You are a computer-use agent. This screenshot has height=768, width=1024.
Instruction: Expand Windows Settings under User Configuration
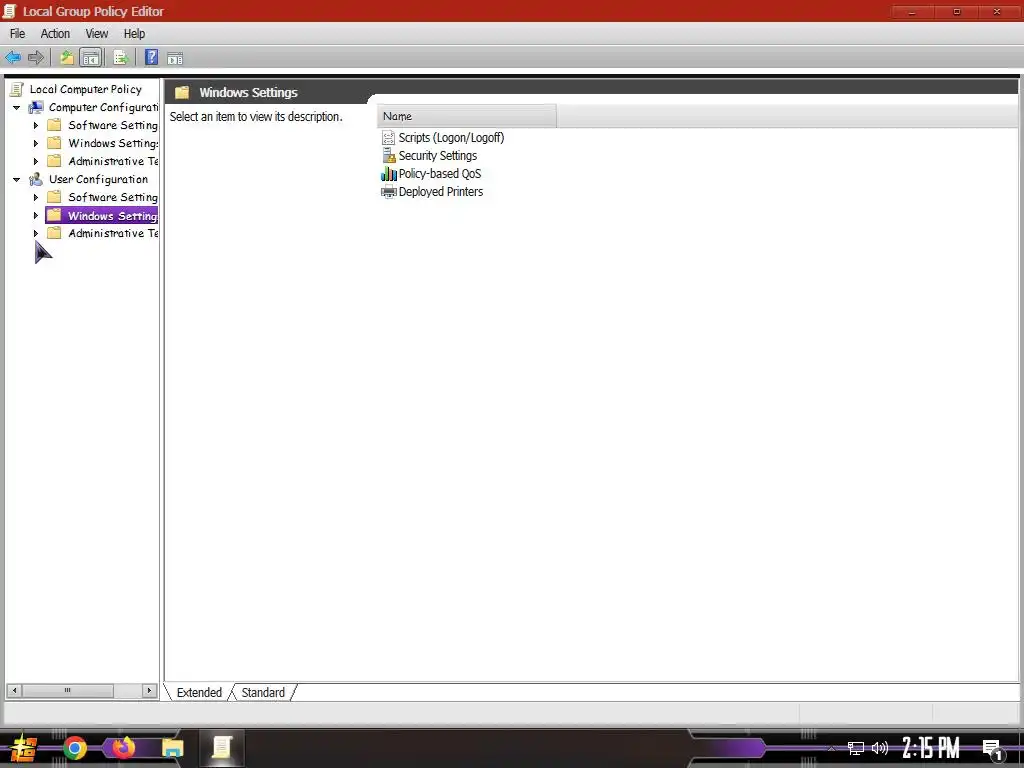click(x=36, y=215)
